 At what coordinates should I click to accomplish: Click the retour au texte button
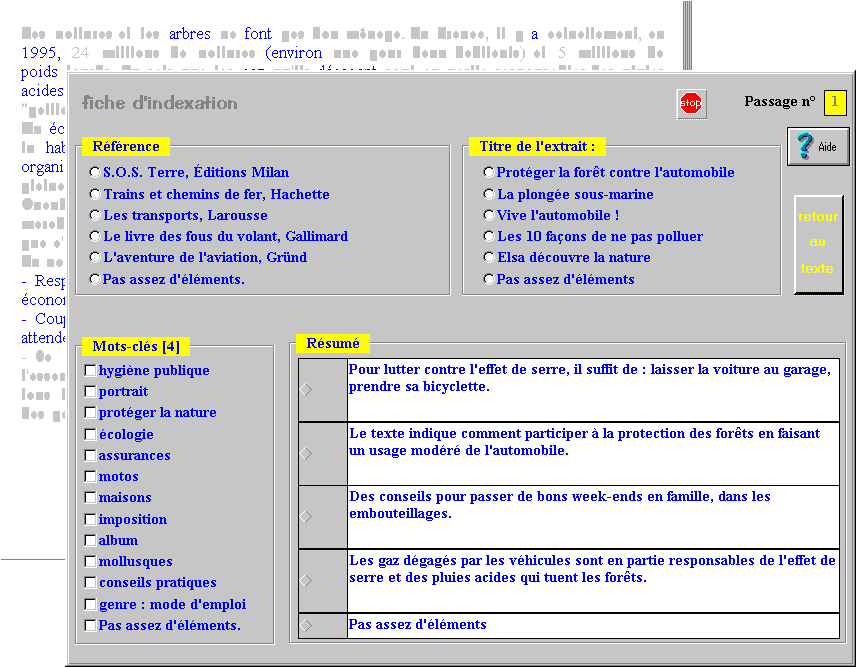pyautogui.click(x=817, y=243)
